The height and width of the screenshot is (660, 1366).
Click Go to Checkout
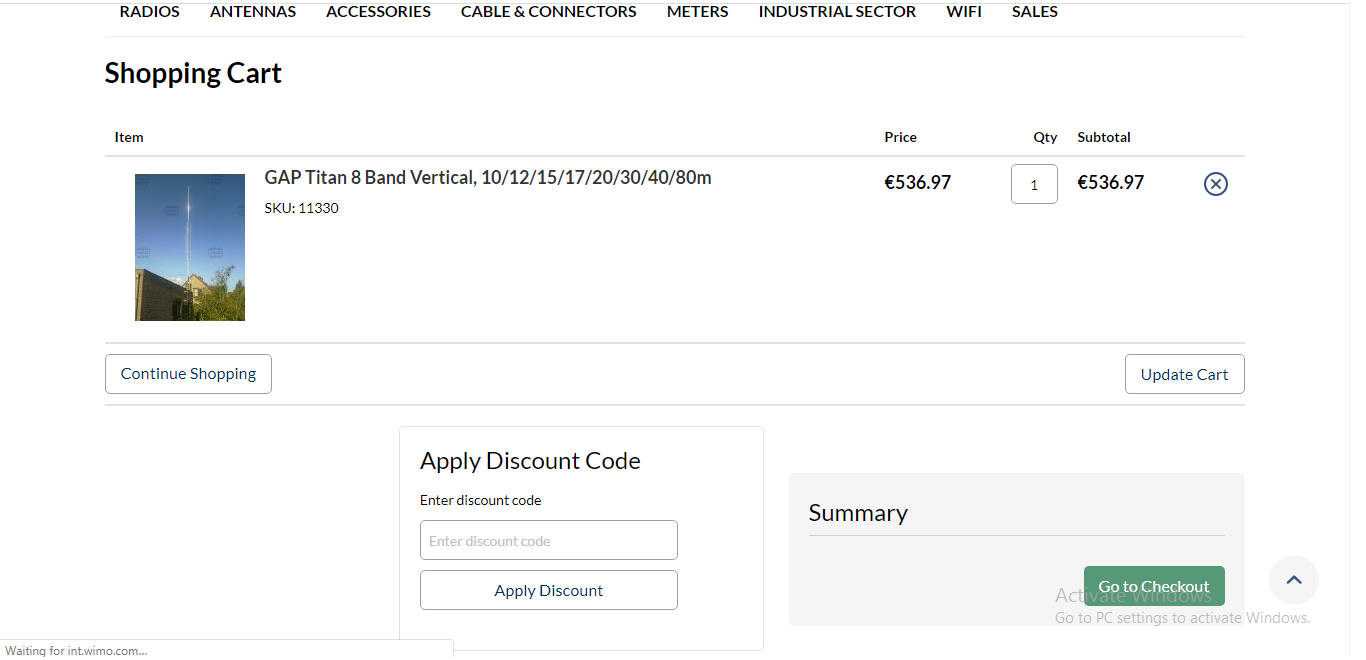coord(1154,586)
